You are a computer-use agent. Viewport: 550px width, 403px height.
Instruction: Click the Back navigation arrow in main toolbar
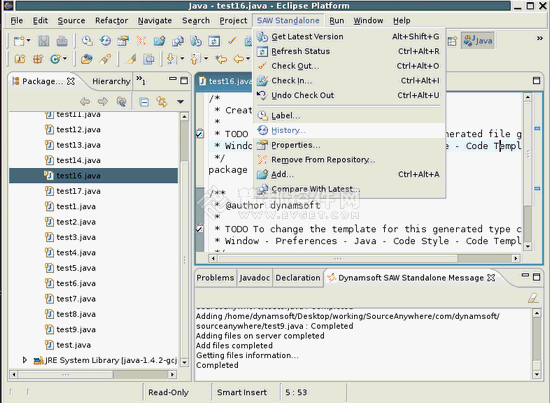(239, 59)
